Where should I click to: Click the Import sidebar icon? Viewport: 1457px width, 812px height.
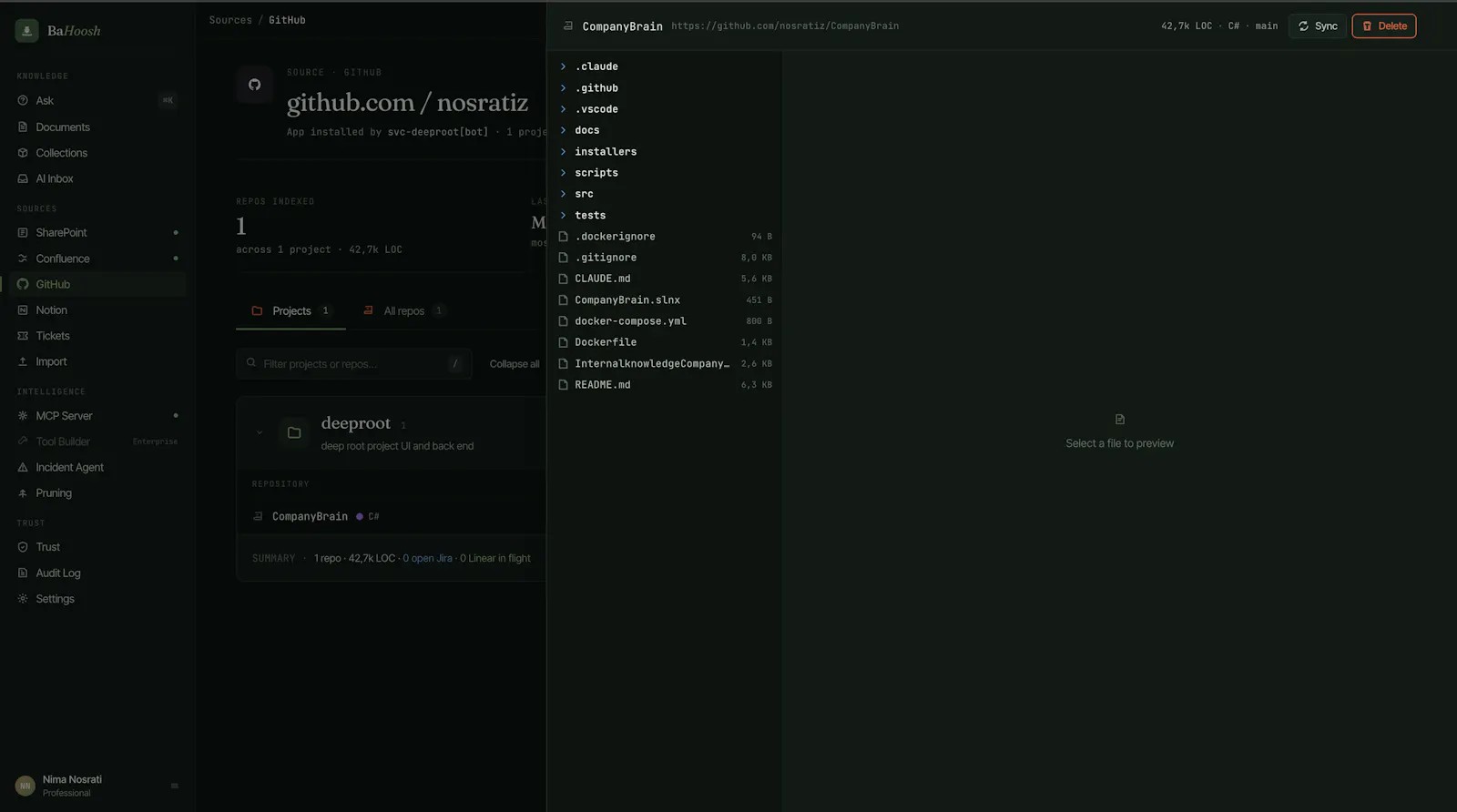[23, 362]
